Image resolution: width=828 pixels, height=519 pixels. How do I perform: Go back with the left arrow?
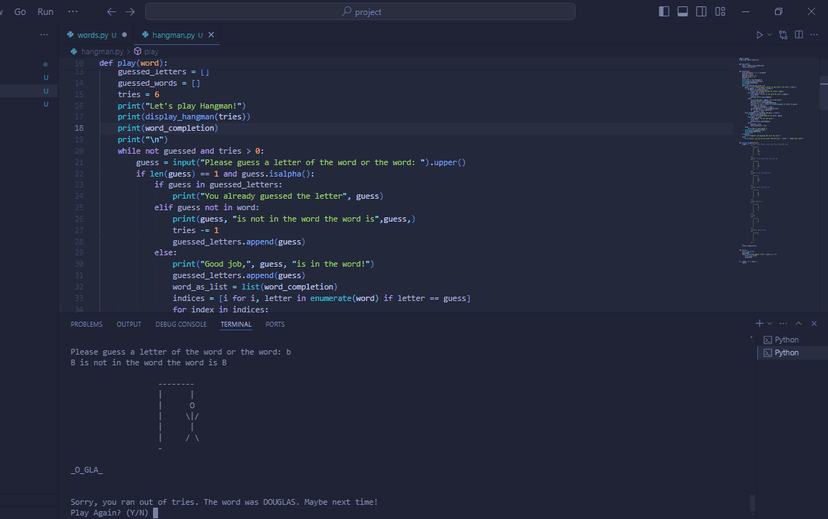tap(111, 12)
